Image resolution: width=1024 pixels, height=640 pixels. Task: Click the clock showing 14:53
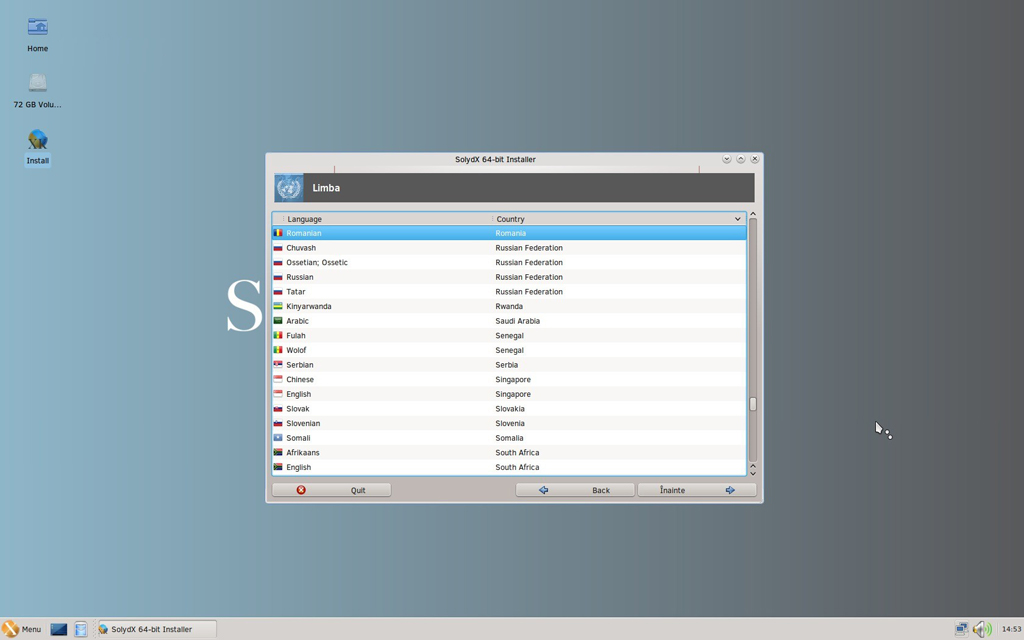pyautogui.click(x=1011, y=629)
